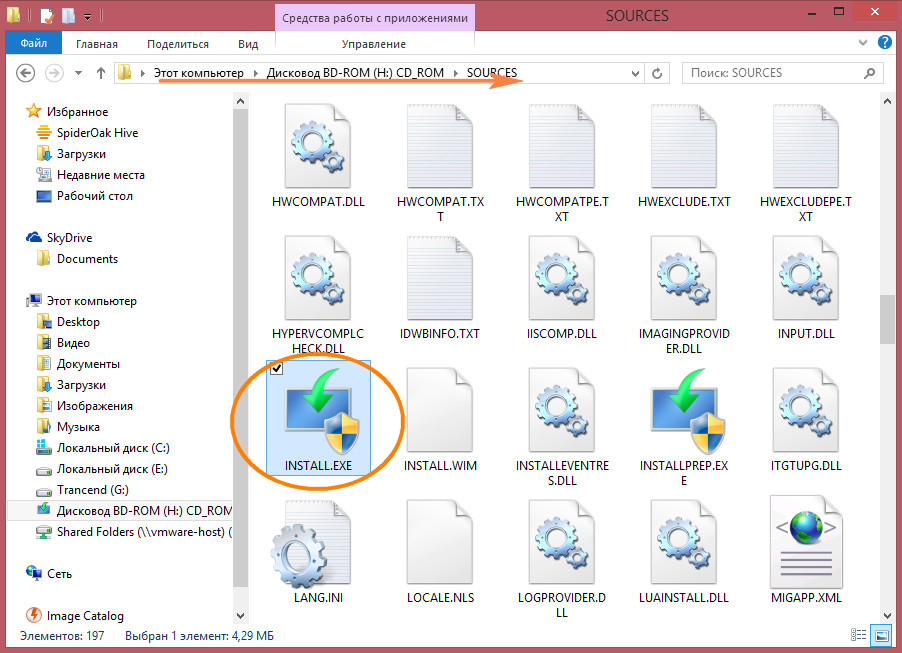Select the HWEXCLUDEPE.TXT file
This screenshot has height=653, width=902.
tap(806, 146)
